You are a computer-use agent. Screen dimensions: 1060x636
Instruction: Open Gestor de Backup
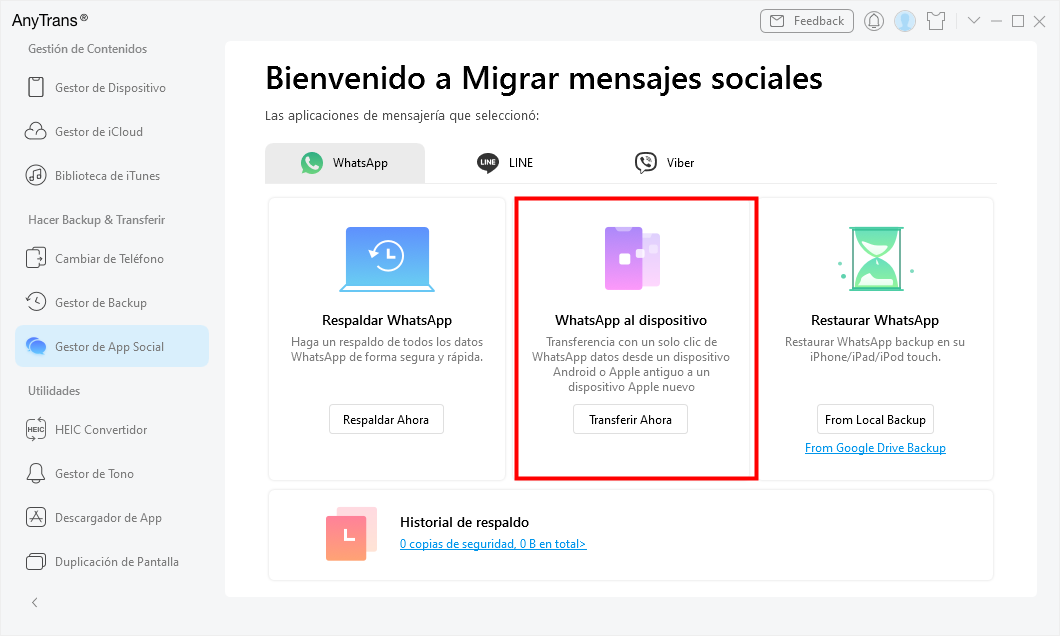pos(100,303)
